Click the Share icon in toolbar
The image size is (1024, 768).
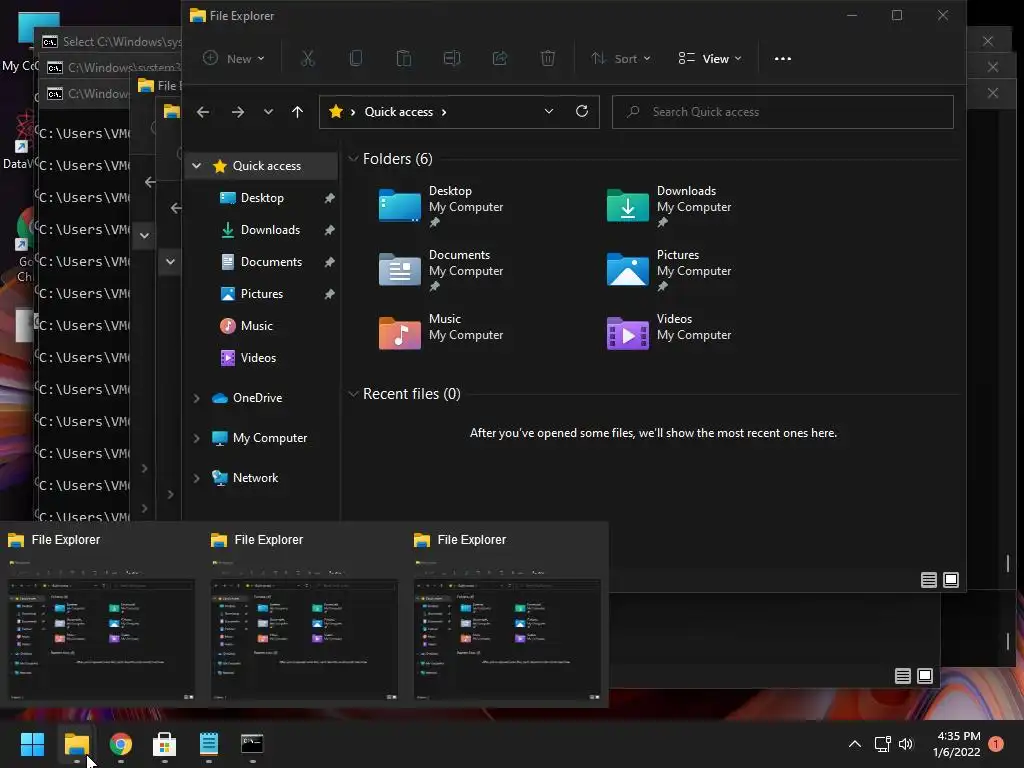[x=500, y=59]
